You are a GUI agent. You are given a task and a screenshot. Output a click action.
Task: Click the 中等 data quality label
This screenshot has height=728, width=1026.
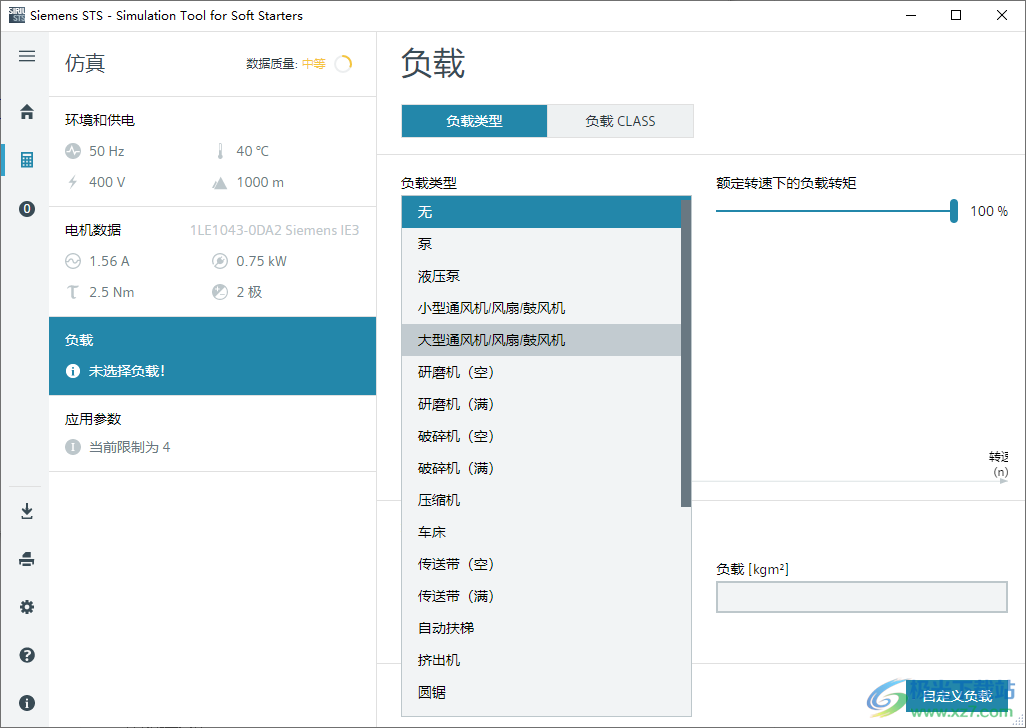point(314,63)
